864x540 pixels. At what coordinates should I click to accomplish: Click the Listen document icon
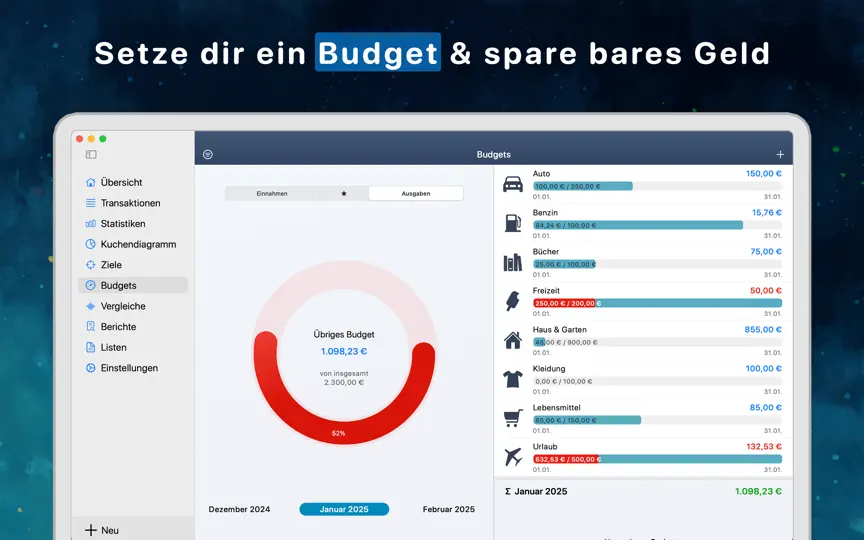90,347
